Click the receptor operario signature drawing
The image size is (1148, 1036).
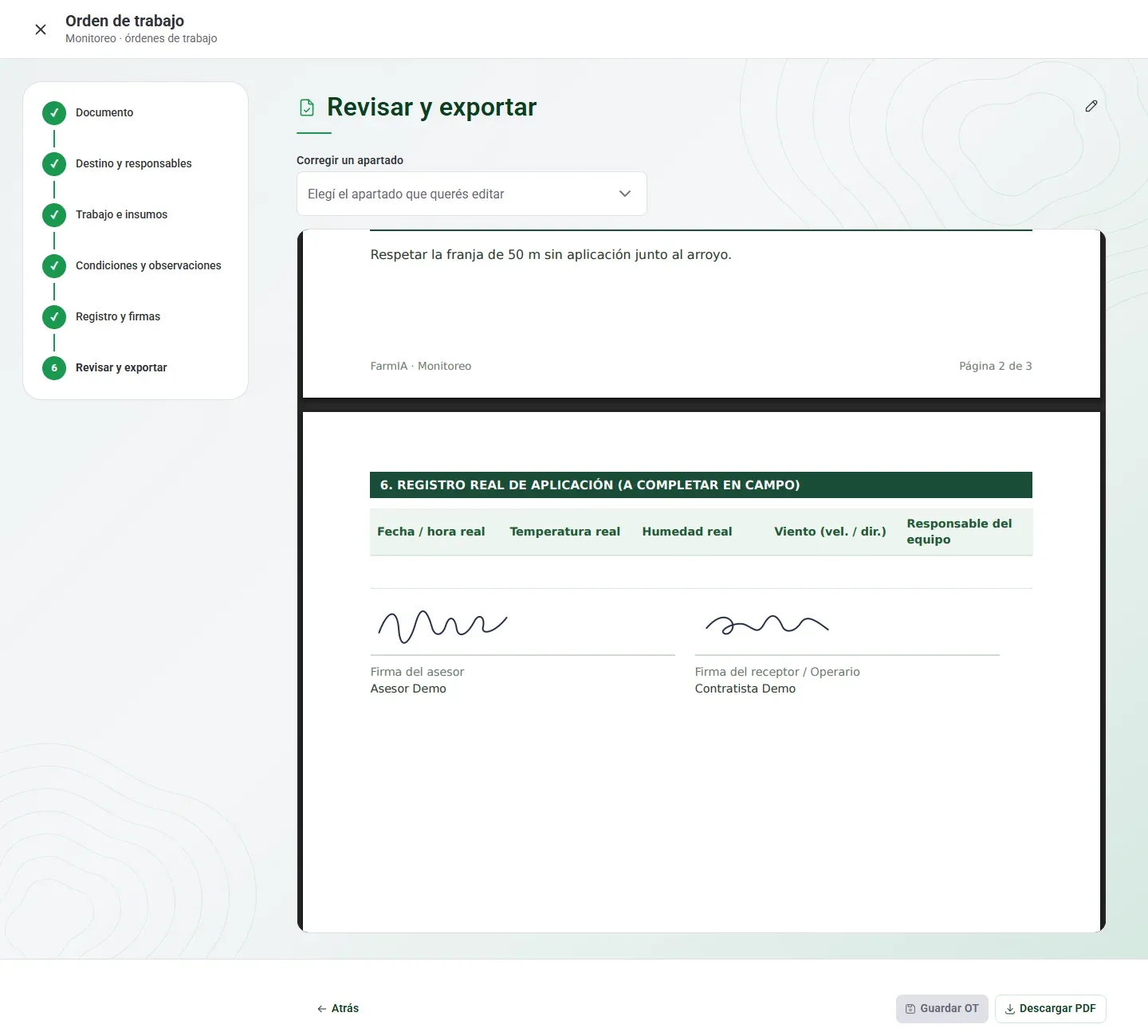point(767,625)
